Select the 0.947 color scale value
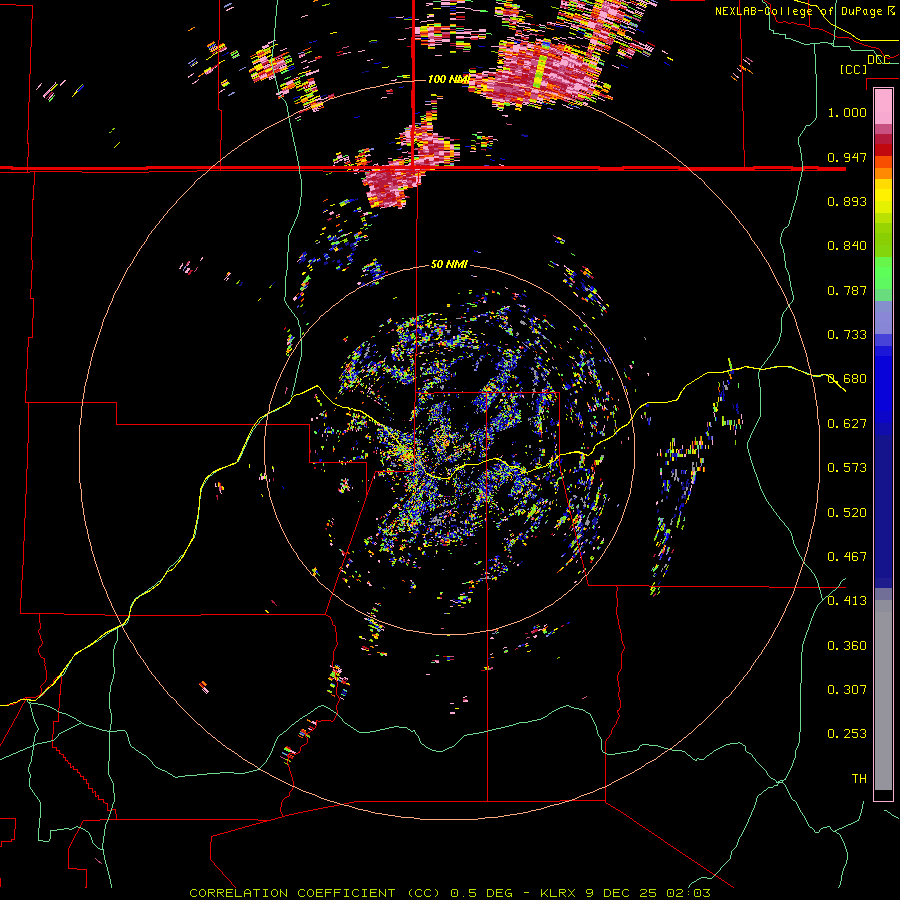 pyautogui.click(x=847, y=157)
